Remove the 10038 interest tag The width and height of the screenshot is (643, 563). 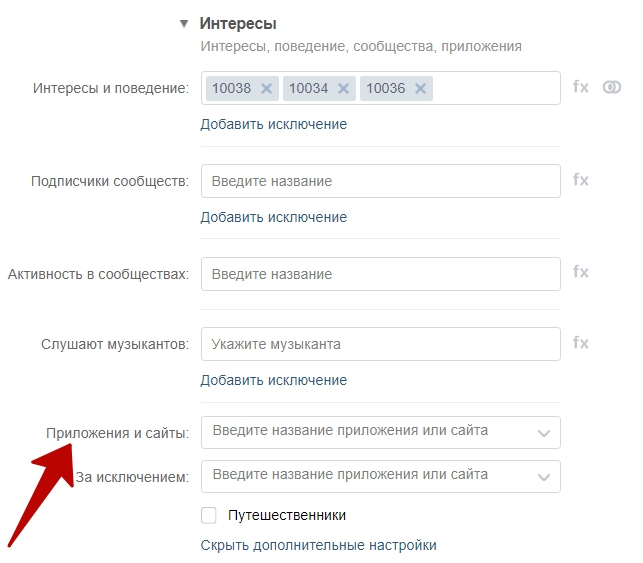click(267, 89)
